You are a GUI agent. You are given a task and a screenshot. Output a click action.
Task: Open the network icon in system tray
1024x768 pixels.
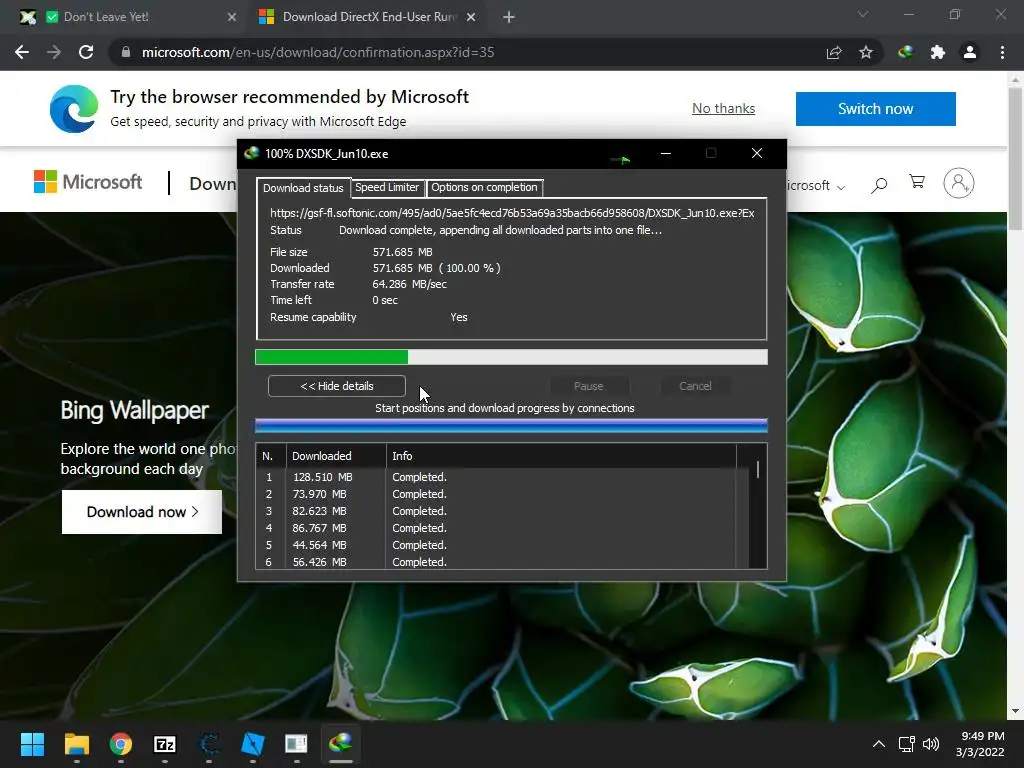[906, 744]
